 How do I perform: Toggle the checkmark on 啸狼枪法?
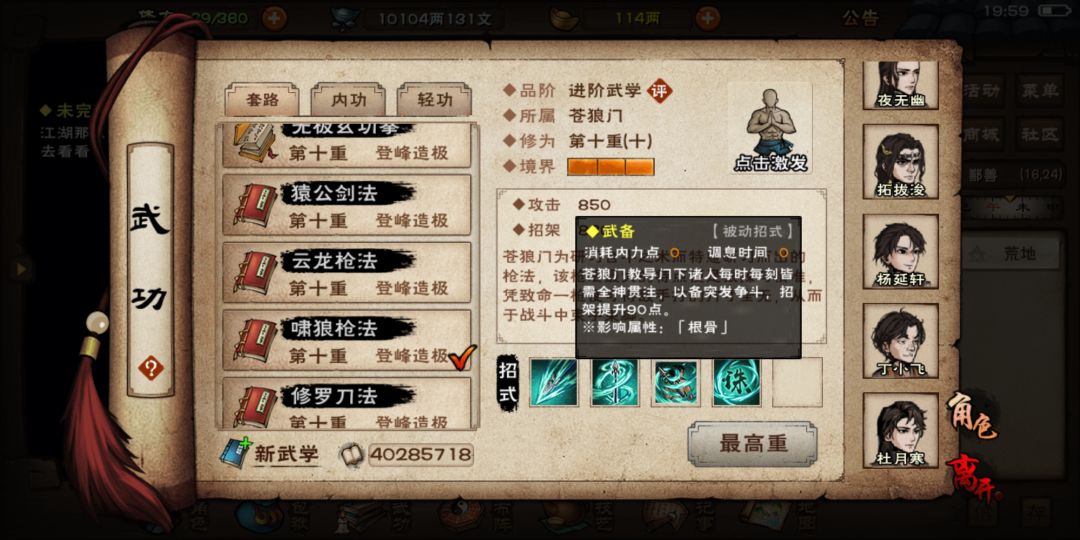[x=462, y=357]
